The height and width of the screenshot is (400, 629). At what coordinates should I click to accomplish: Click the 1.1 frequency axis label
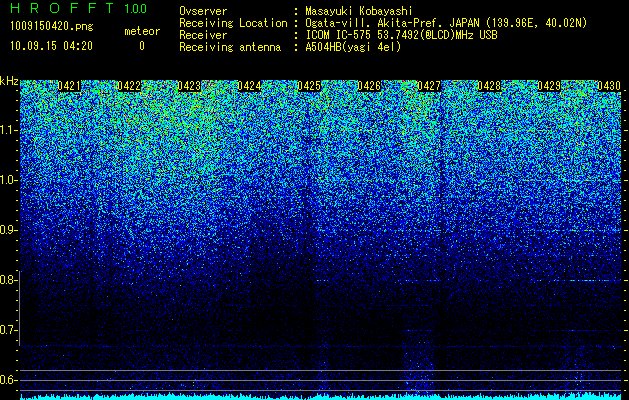tap(9, 130)
